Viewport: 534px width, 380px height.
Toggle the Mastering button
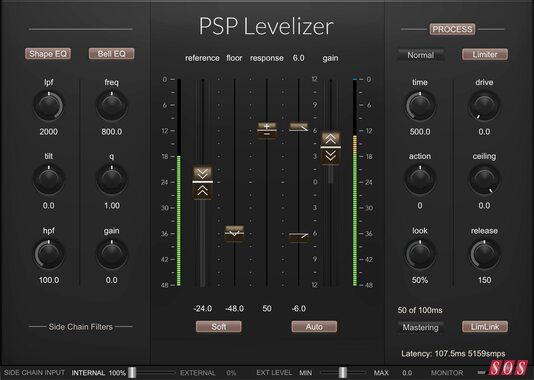pyautogui.click(x=421, y=327)
